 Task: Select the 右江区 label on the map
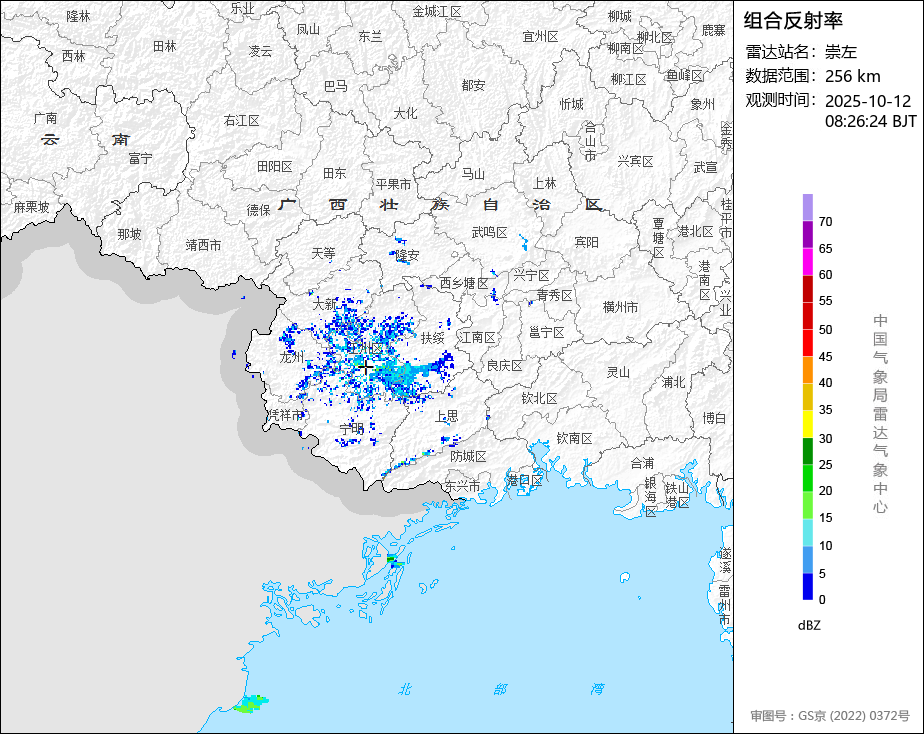click(x=242, y=120)
